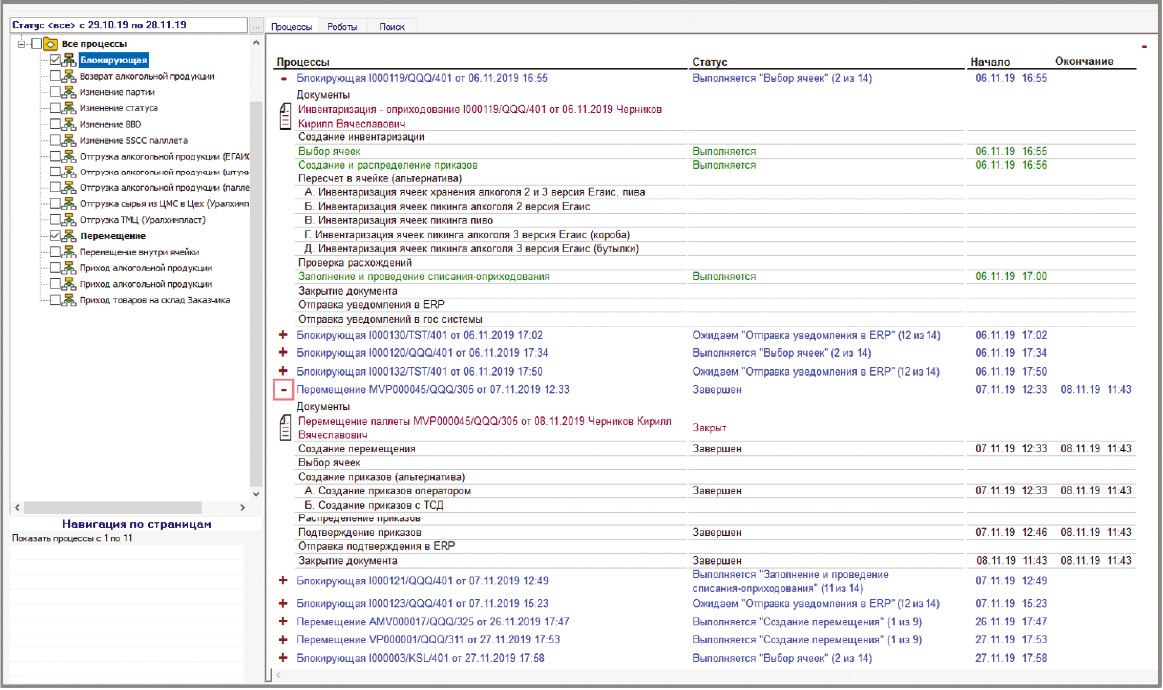The image size is (1163, 690).
Task: Click the Показать процессы с 1 по 11 entry
Action: tap(72, 539)
